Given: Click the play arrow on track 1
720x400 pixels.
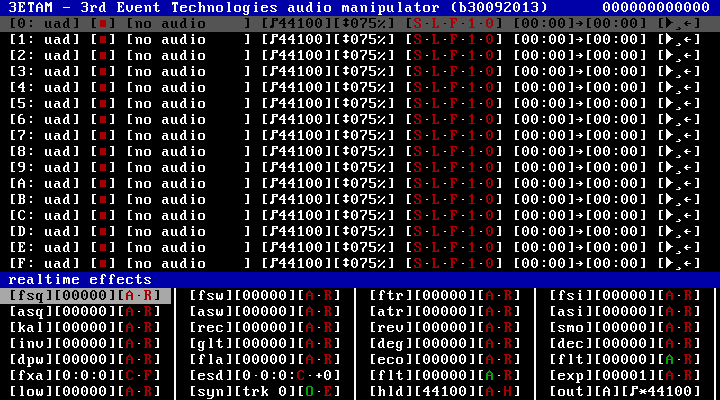Looking at the screenshot, I should coord(669,39).
